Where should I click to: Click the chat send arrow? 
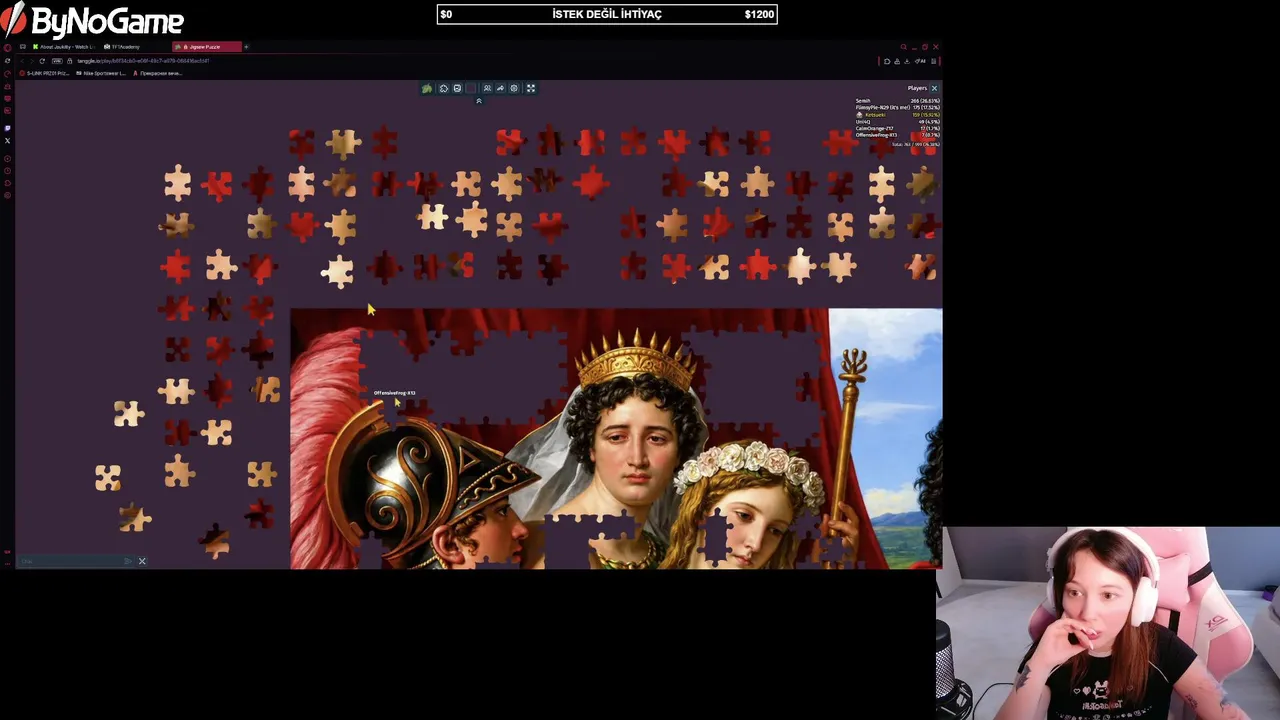127,561
